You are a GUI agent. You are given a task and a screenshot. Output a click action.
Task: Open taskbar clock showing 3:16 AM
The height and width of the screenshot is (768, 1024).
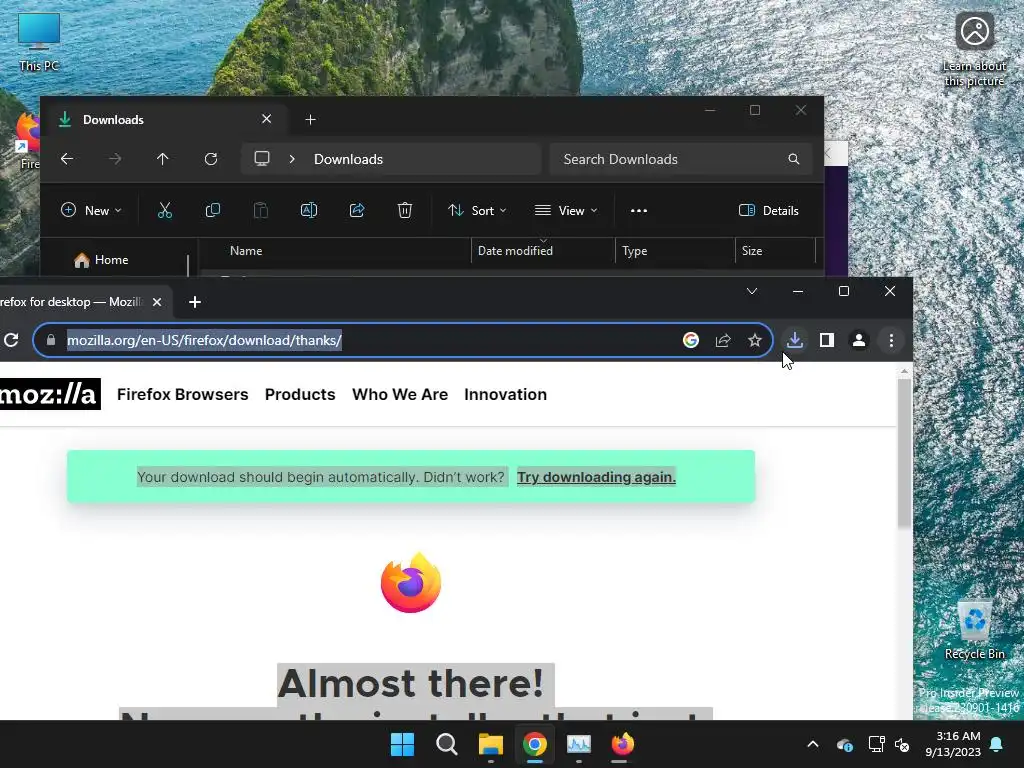(x=953, y=744)
